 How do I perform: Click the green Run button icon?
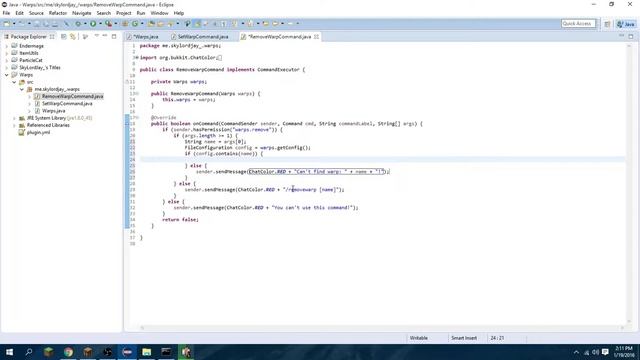(93, 24)
